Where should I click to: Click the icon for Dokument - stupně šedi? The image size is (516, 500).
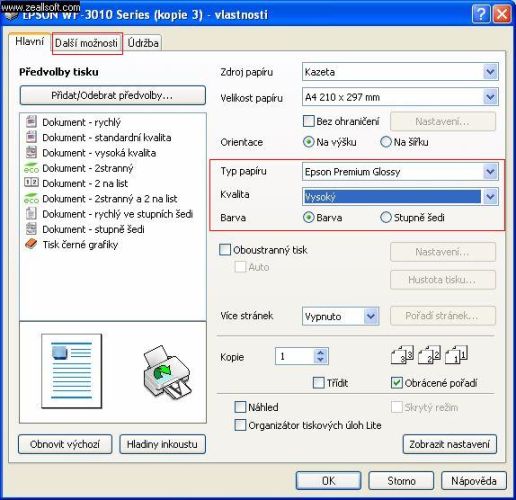coord(31,229)
